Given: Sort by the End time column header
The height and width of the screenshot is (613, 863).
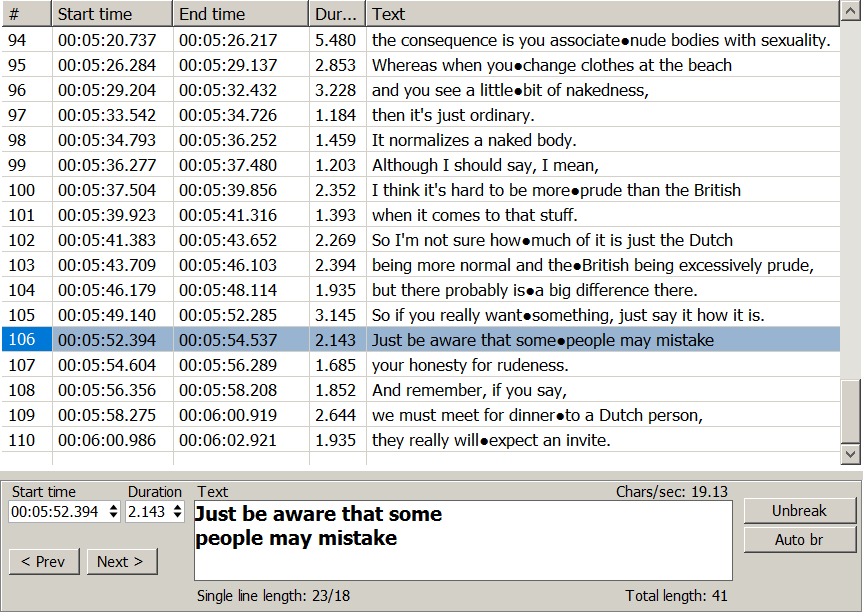Looking at the screenshot, I should [239, 13].
